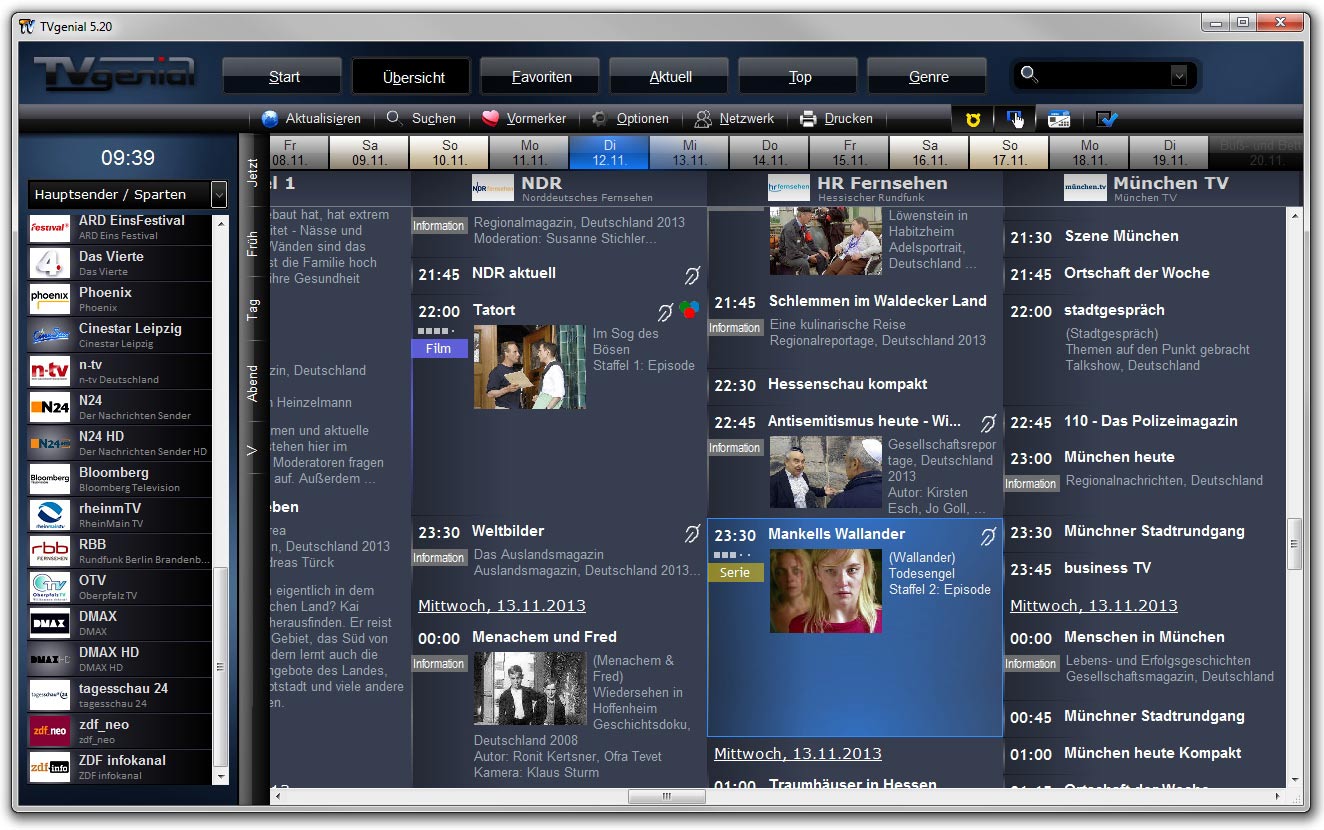Click the colored dots icon beside Tatort
The width and height of the screenshot is (1324, 830).
point(688,309)
